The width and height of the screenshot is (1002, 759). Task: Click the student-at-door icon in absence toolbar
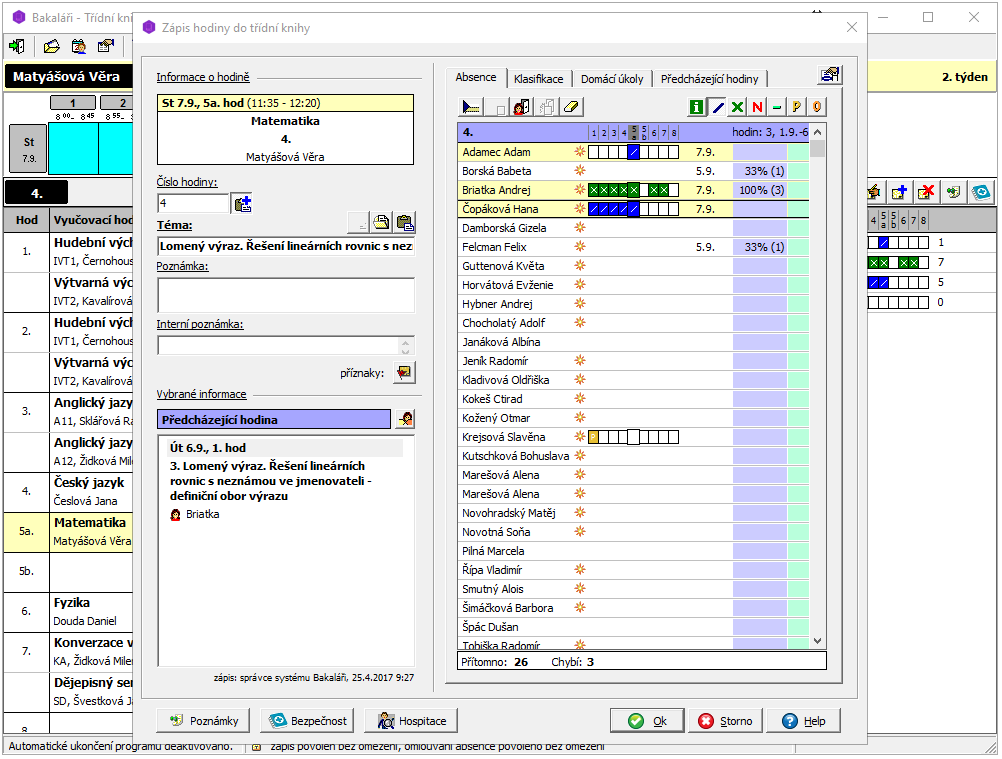[x=521, y=107]
